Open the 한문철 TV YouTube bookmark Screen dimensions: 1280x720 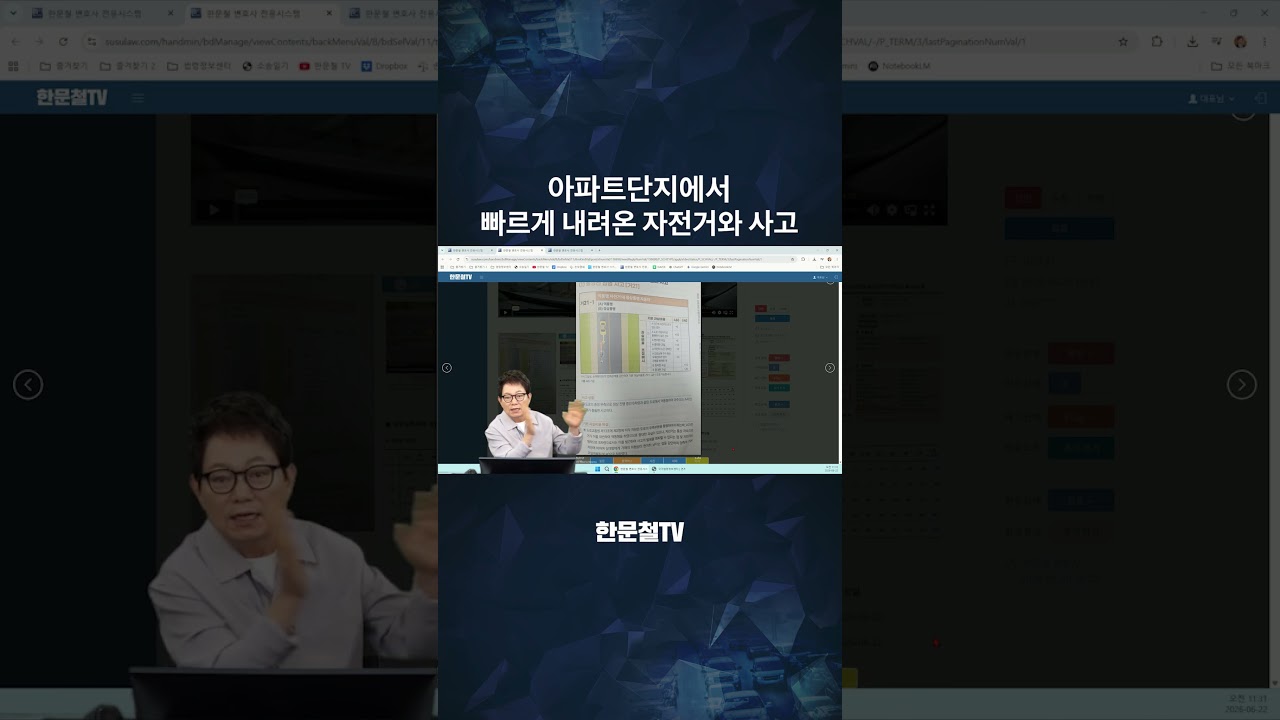tap(325, 66)
